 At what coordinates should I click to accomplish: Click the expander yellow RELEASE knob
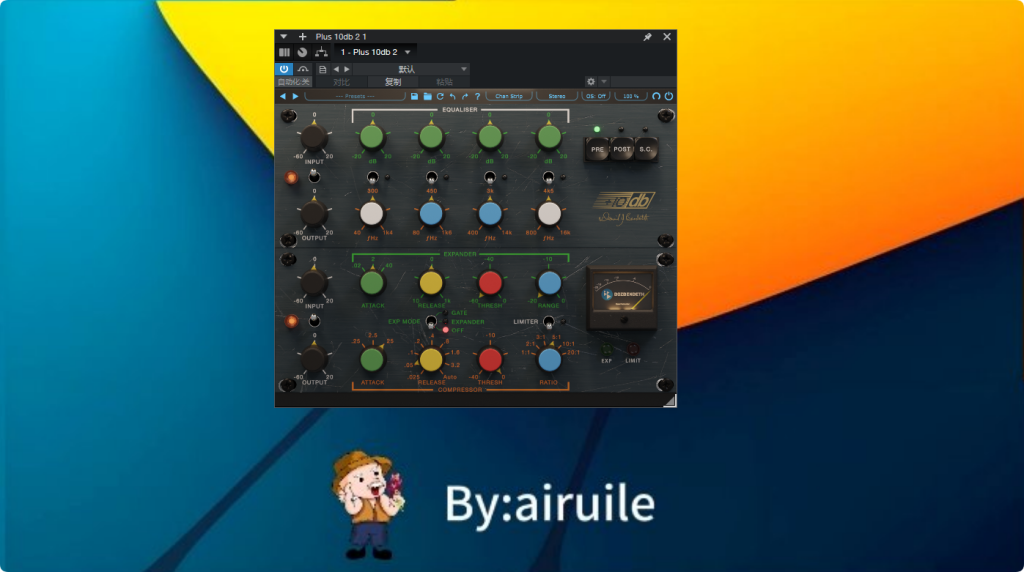click(431, 283)
